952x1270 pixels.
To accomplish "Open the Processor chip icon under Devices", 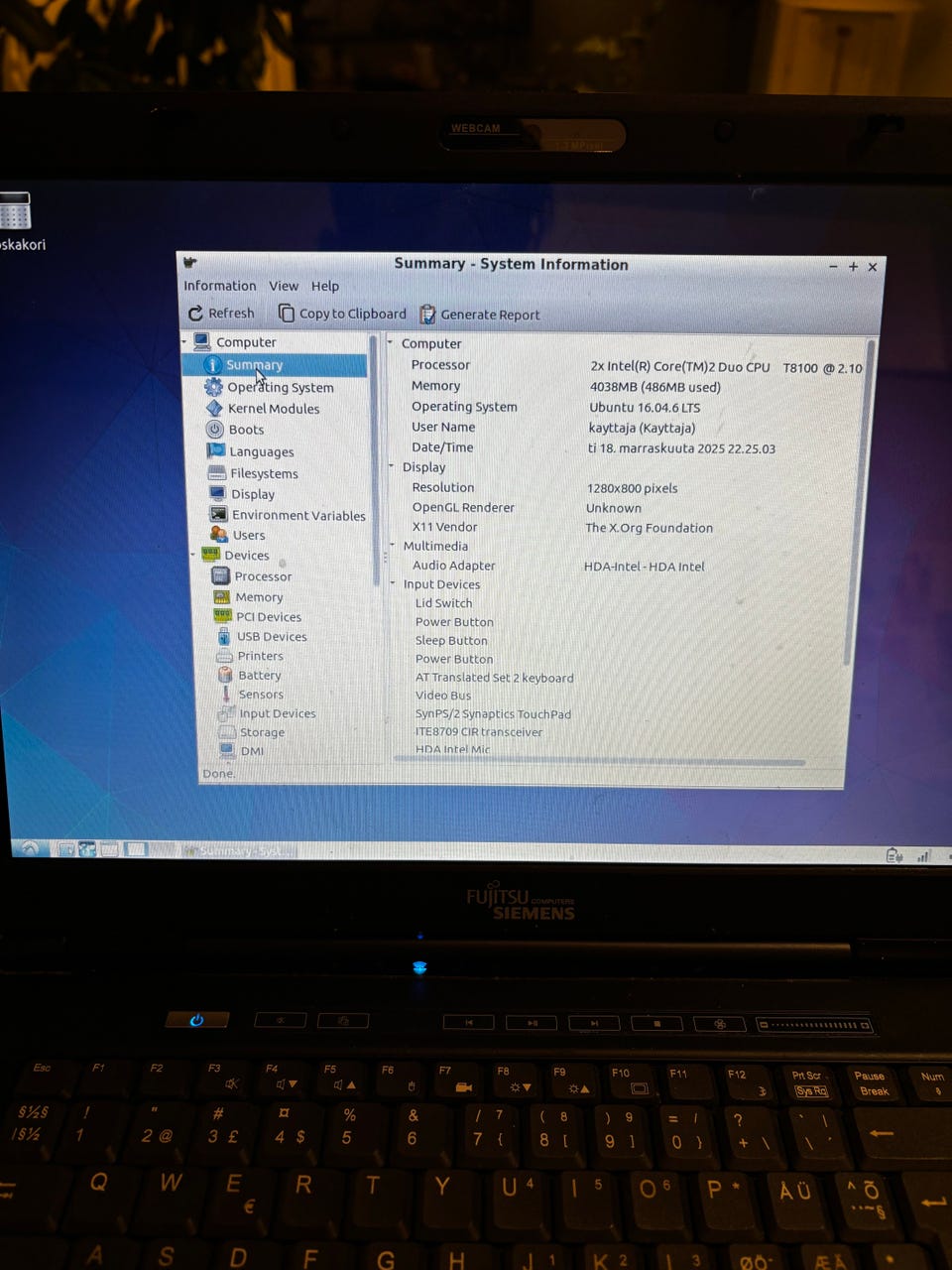I will point(222,575).
